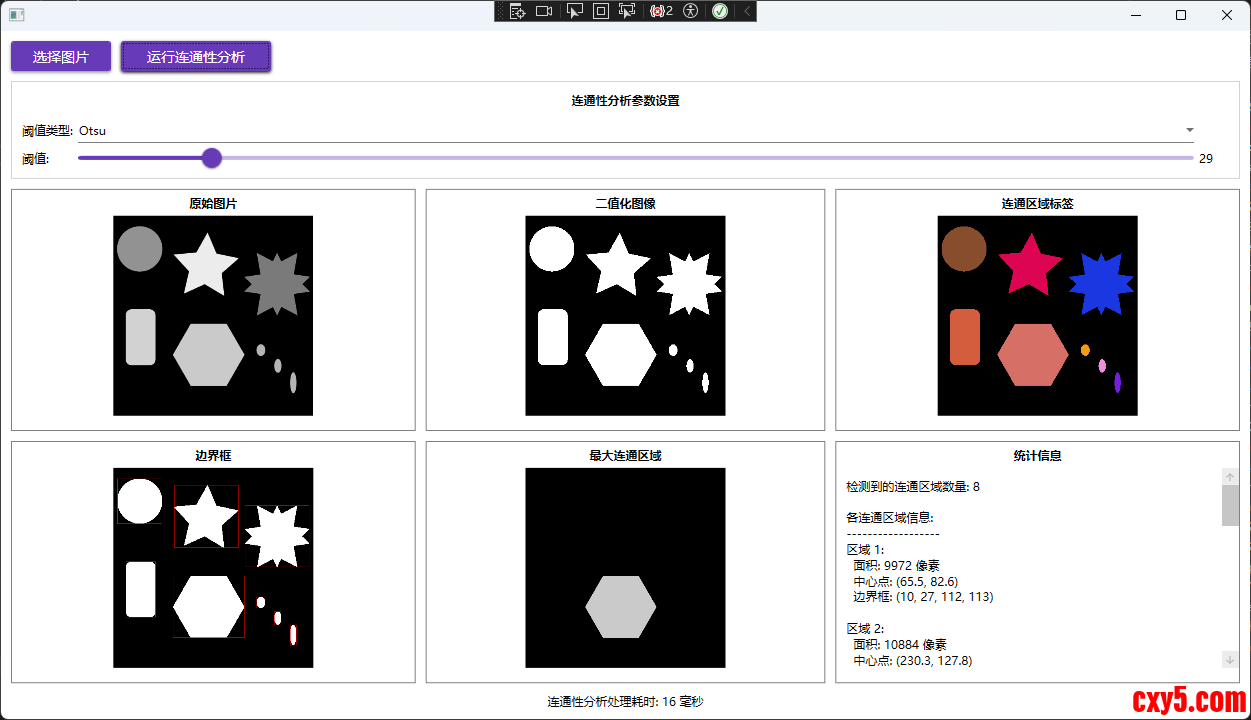Open the threshold type dropdown arrow
Viewport: 1251px width, 720px height.
click(1189, 130)
